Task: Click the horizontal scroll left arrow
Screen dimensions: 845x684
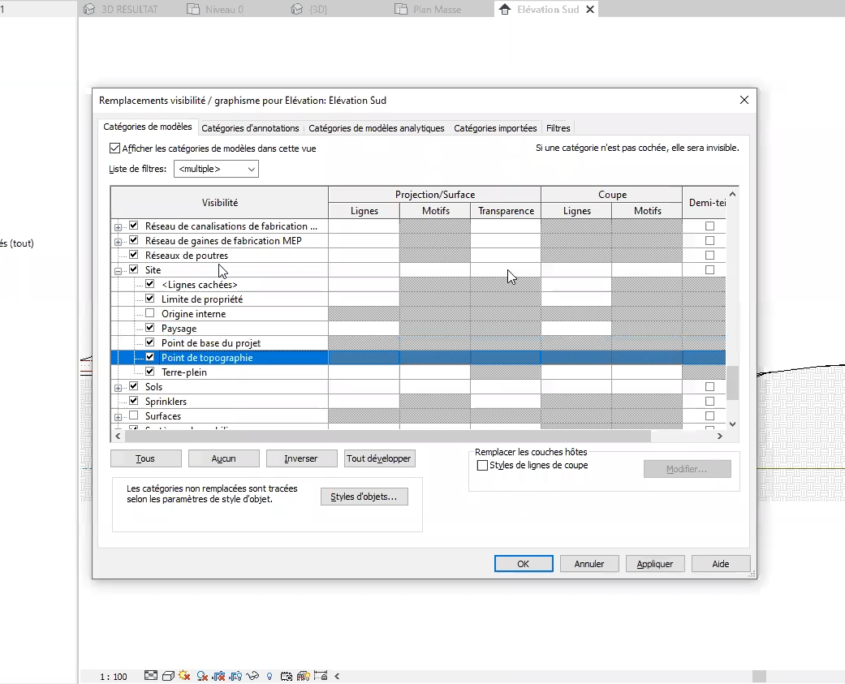Action: 118,436
